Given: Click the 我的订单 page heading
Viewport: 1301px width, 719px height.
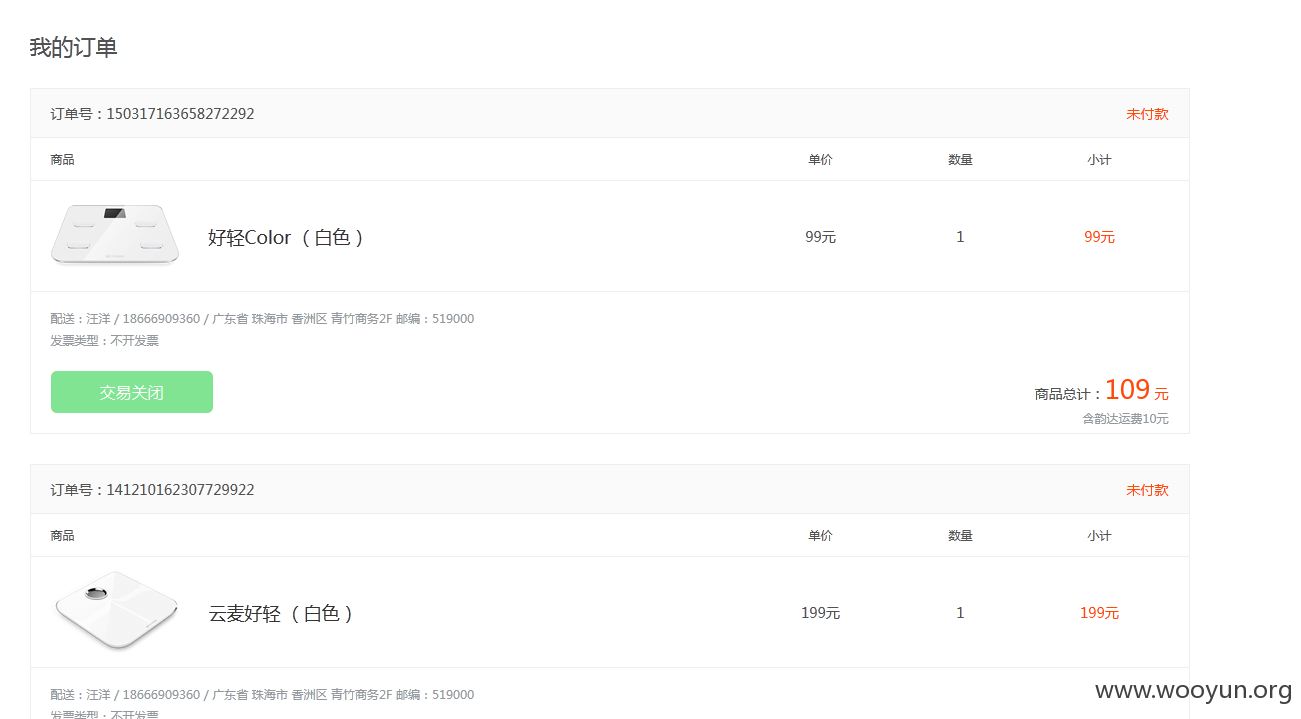Looking at the screenshot, I should pyautogui.click(x=74, y=47).
